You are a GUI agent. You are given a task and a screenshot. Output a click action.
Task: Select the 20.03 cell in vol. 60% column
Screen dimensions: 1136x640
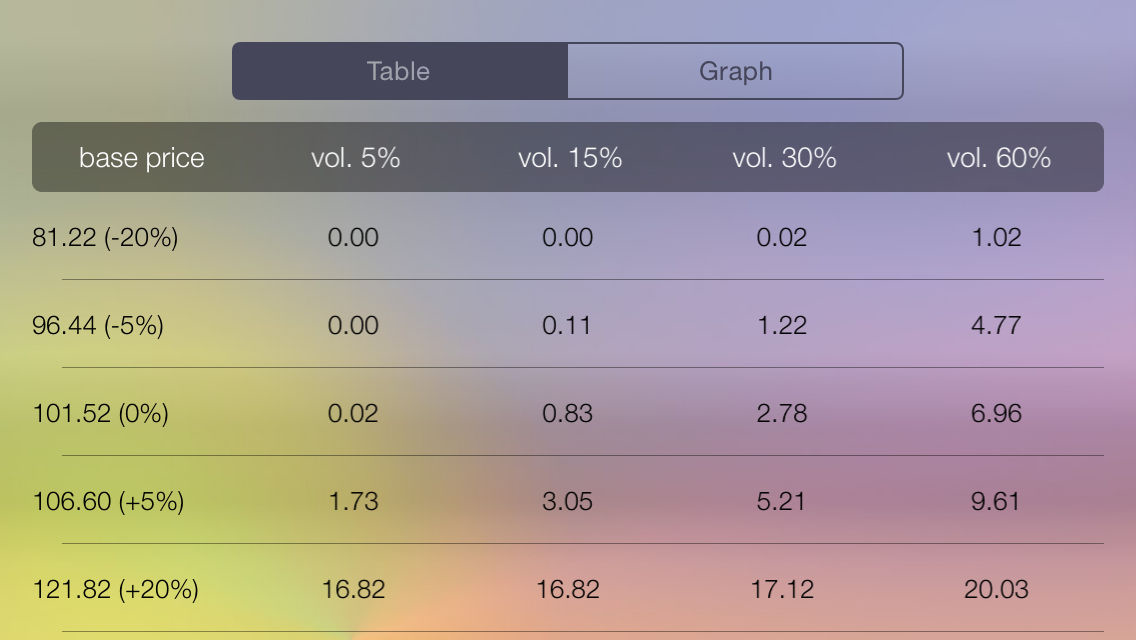997,589
